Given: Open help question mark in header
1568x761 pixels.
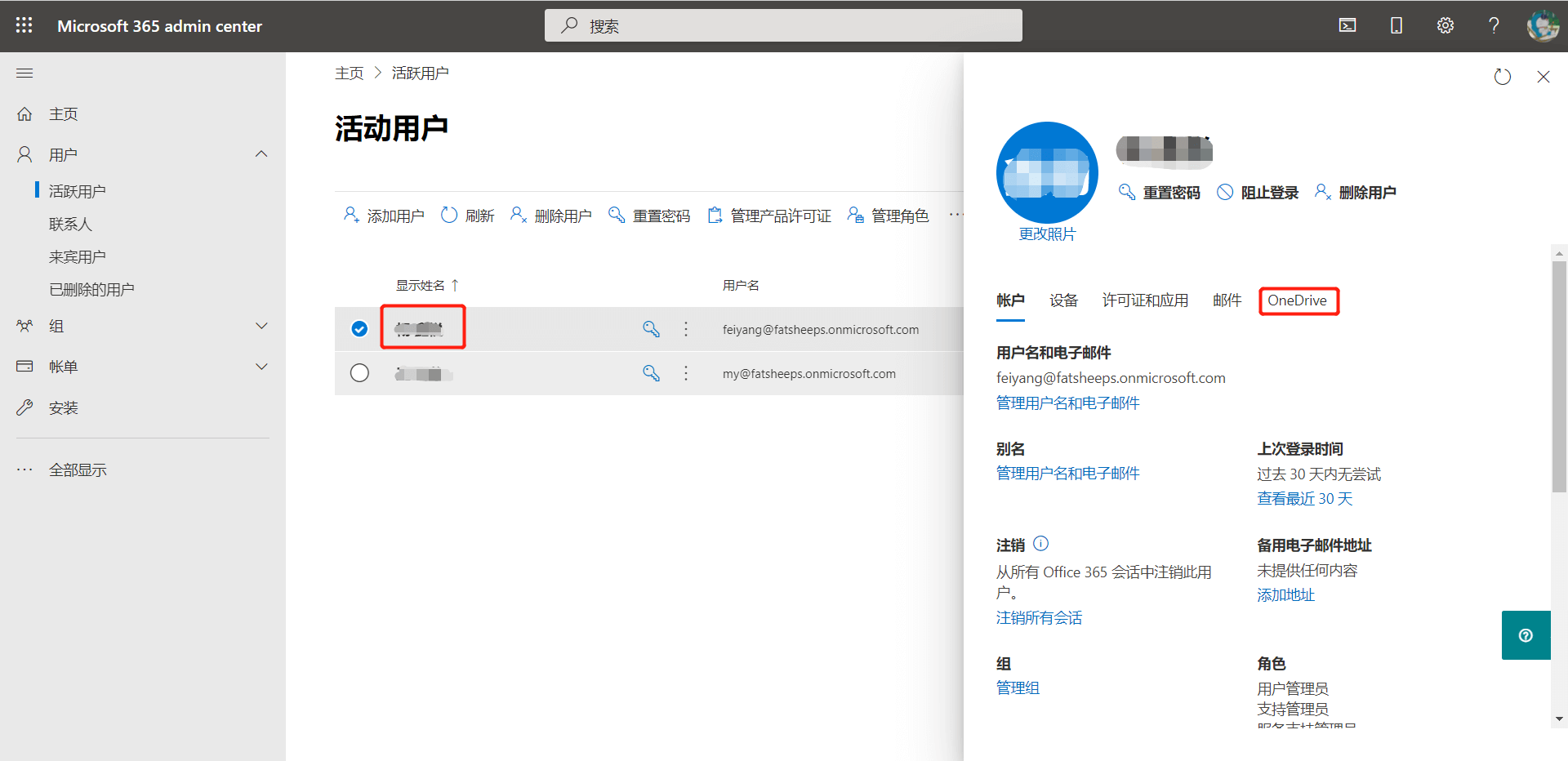Looking at the screenshot, I should [x=1494, y=25].
